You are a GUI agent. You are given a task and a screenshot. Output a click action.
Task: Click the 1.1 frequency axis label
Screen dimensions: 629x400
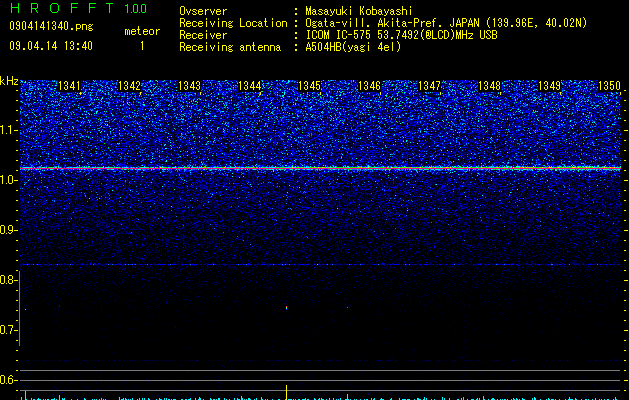tap(8, 130)
